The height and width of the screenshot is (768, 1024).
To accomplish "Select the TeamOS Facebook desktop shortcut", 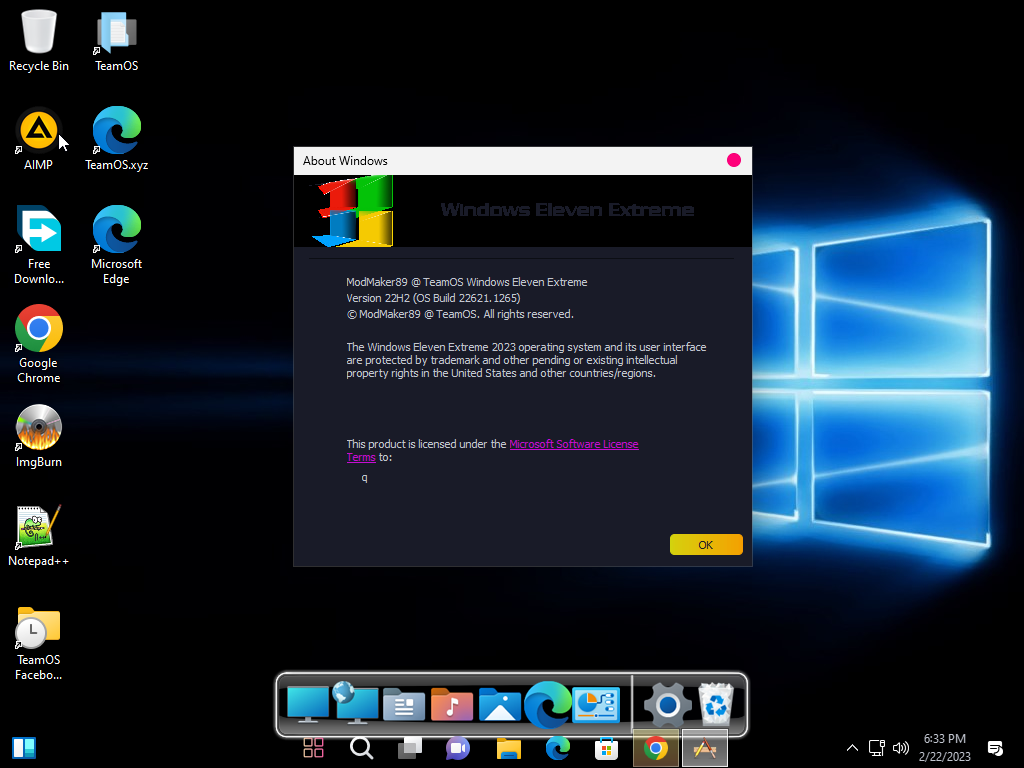I will [39, 644].
